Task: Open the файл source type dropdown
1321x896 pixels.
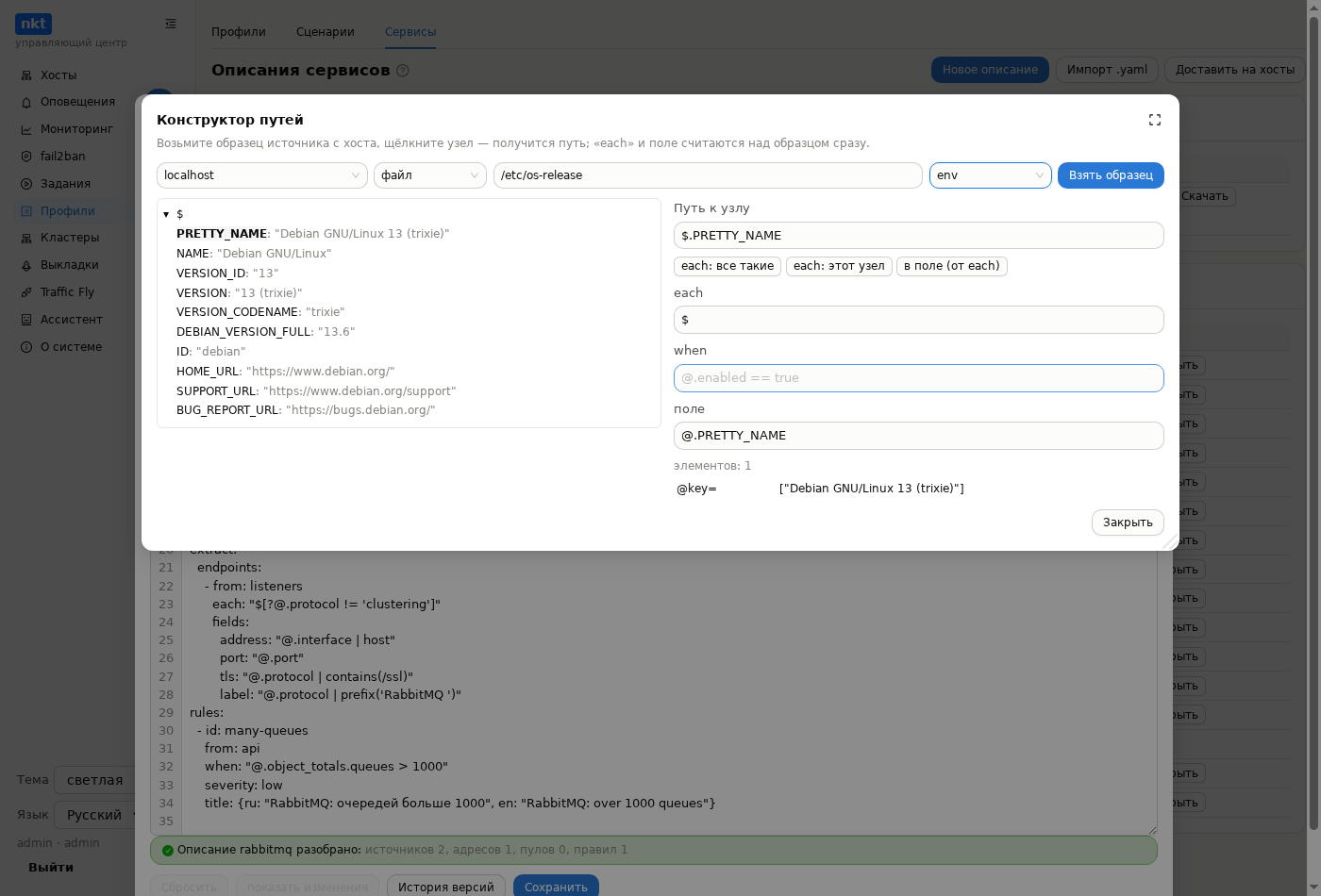Action: 430,175
